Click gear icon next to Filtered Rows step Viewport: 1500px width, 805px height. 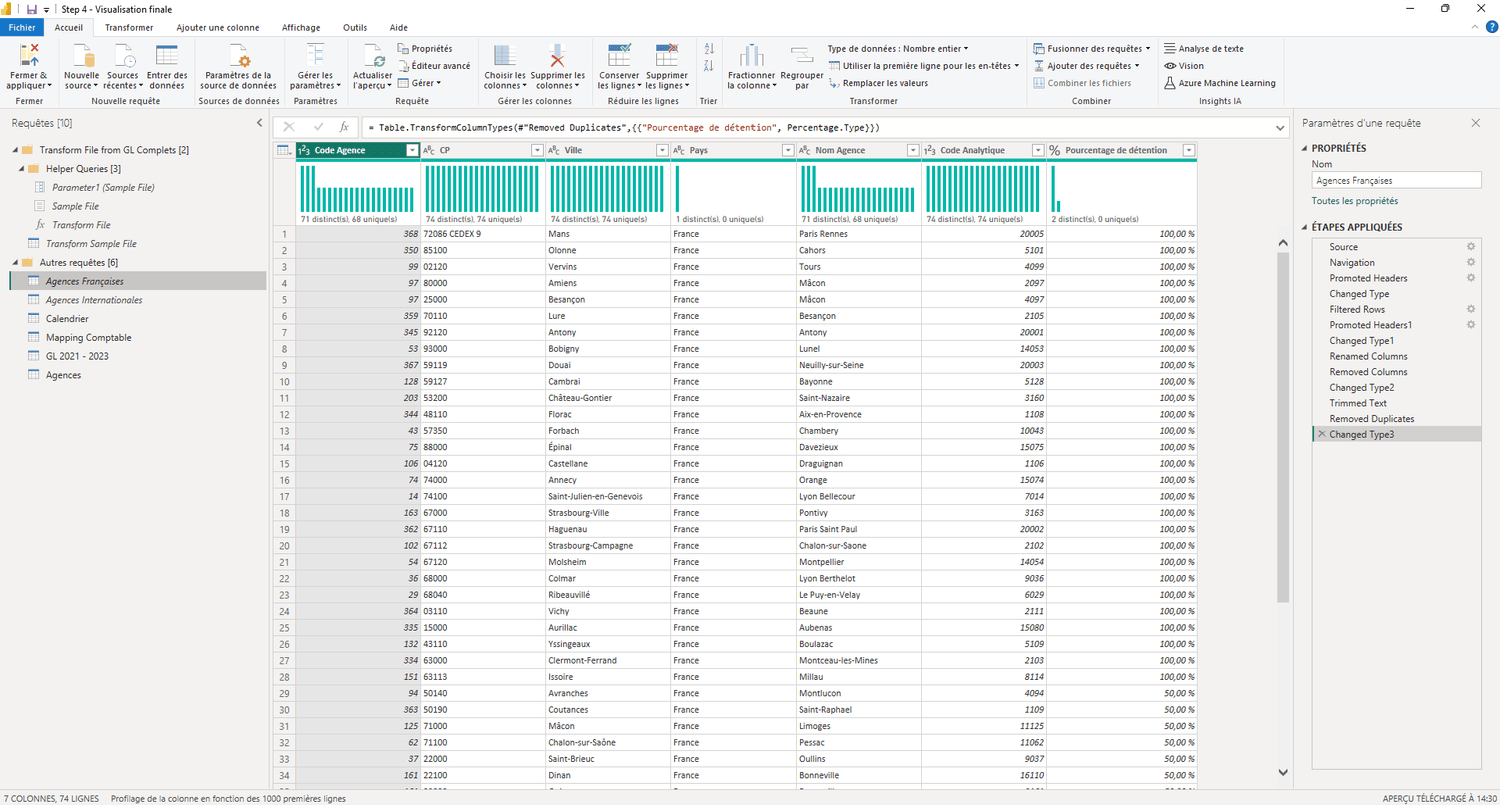coord(1470,310)
